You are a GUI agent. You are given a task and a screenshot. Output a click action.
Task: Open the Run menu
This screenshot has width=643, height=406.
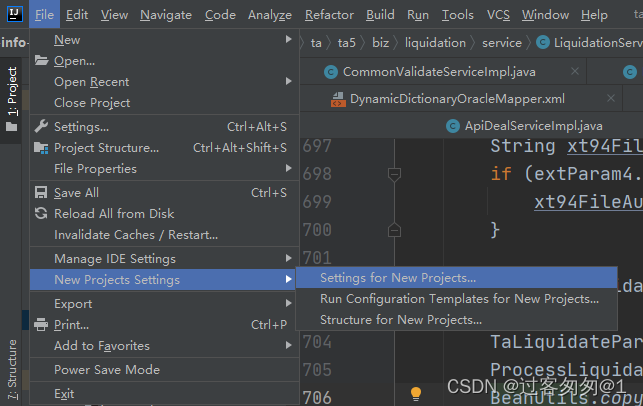tap(418, 15)
